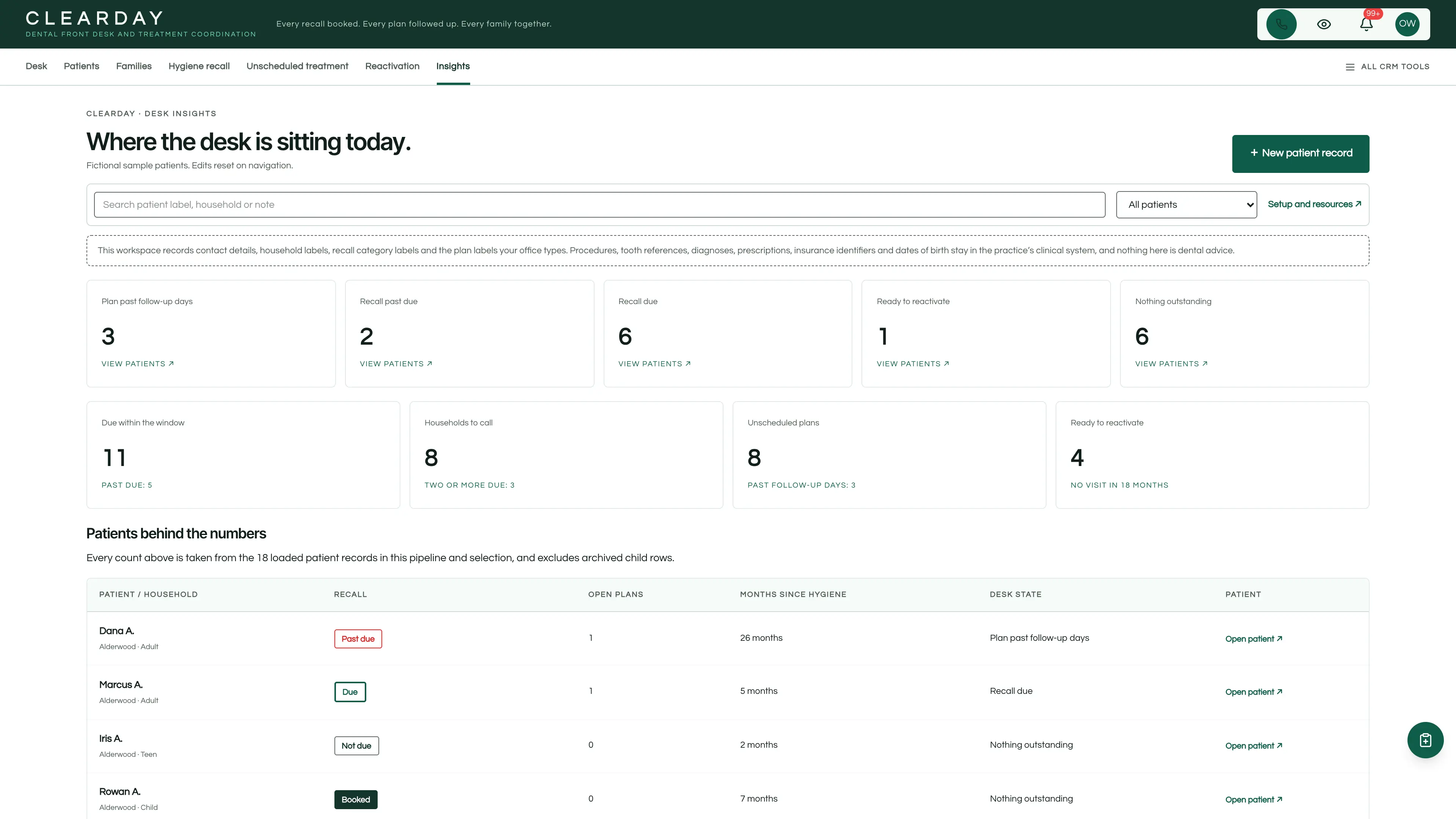Create a New patient record
The height and width of the screenshot is (819, 1456).
[1301, 154]
